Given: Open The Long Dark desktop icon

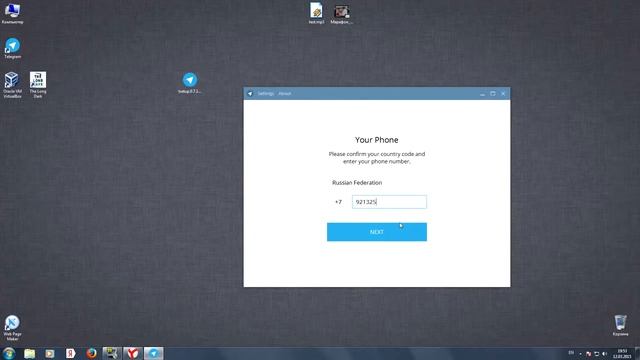Looking at the screenshot, I should coord(38,85).
